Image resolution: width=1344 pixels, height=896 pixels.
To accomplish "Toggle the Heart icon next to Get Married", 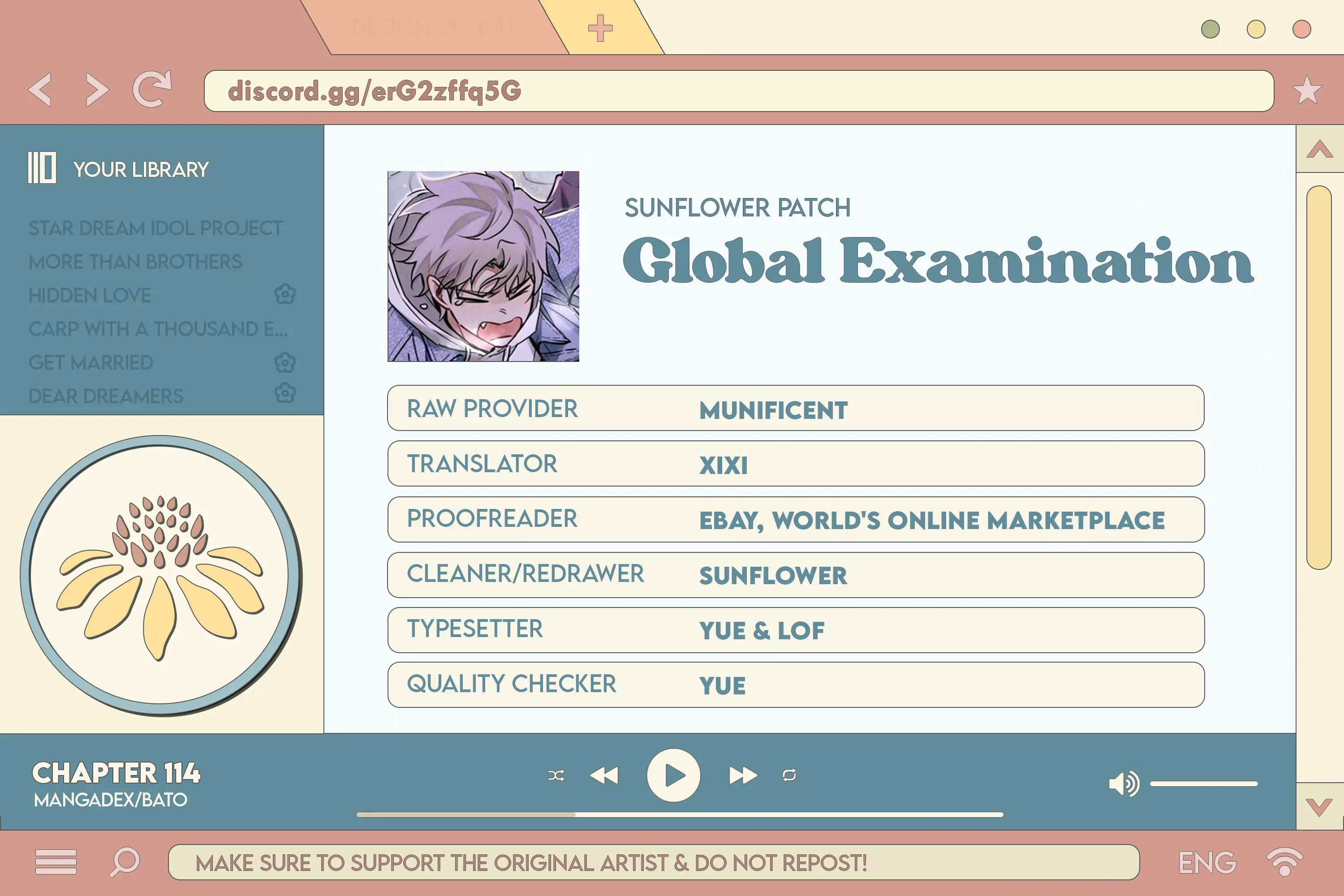I will pos(286,362).
